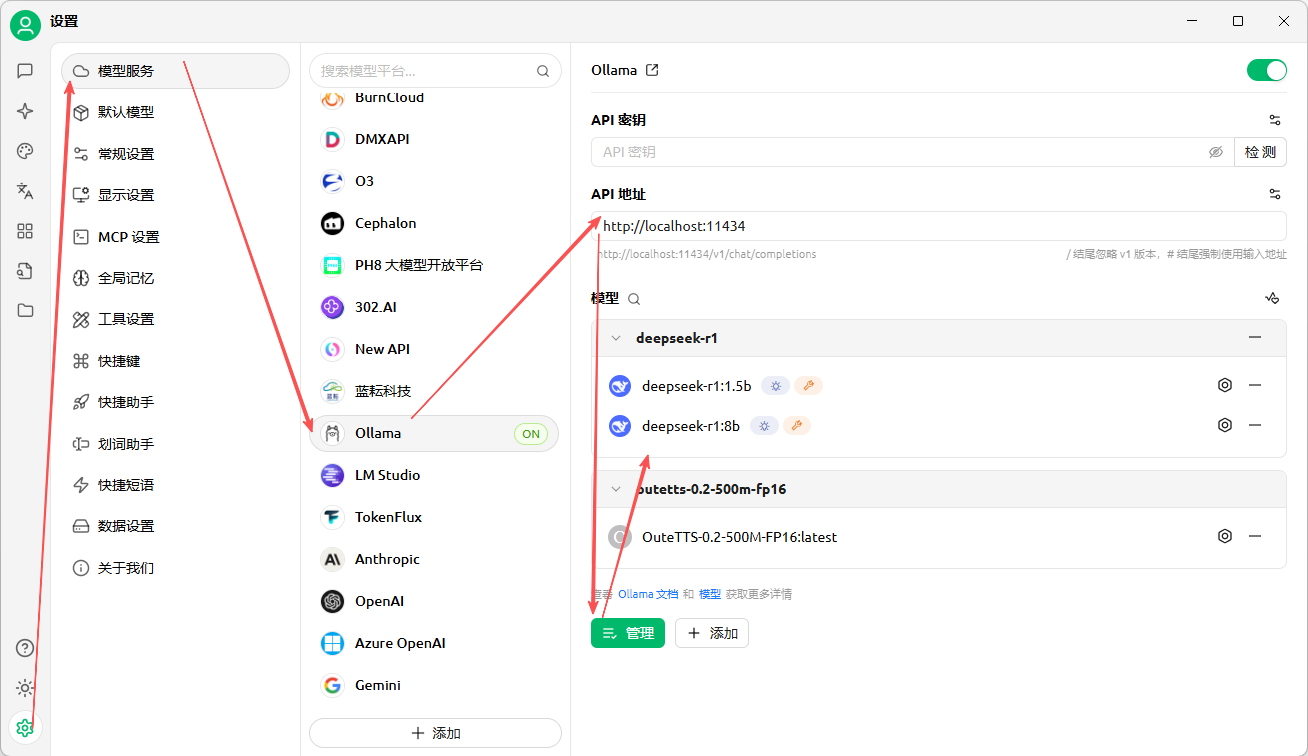Open 快捷键 menu item
This screenshot has height=756, width=1308.
(x=175, y=361)
